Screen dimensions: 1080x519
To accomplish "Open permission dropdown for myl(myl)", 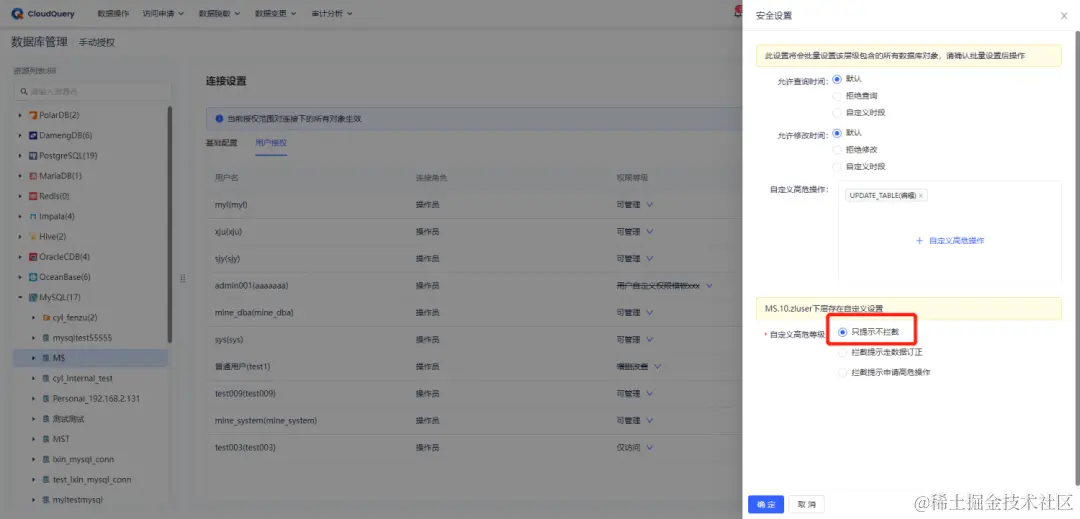I will (x=650, y=204).
